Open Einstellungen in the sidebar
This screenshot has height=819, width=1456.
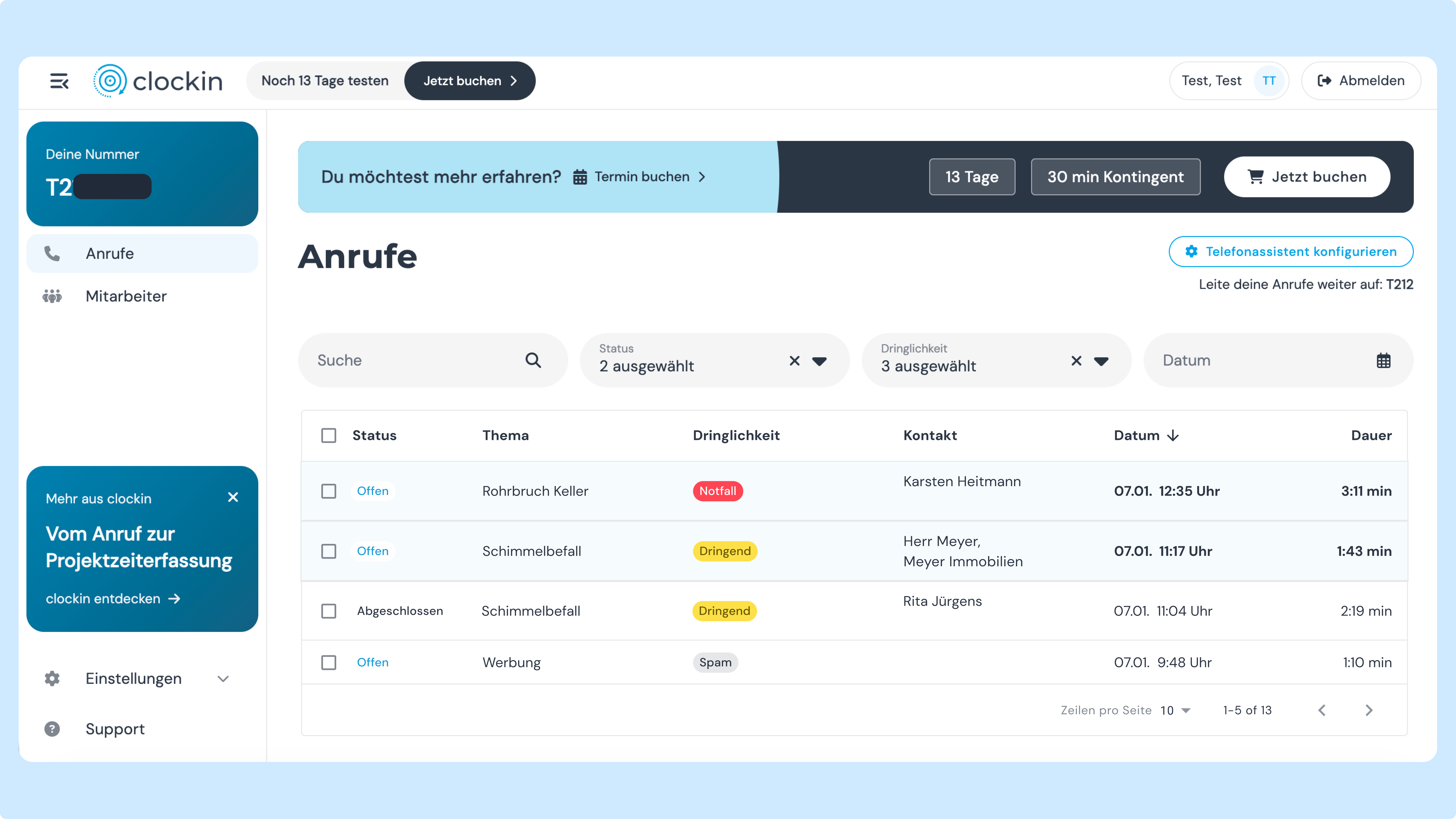click(x=142, y=678)
